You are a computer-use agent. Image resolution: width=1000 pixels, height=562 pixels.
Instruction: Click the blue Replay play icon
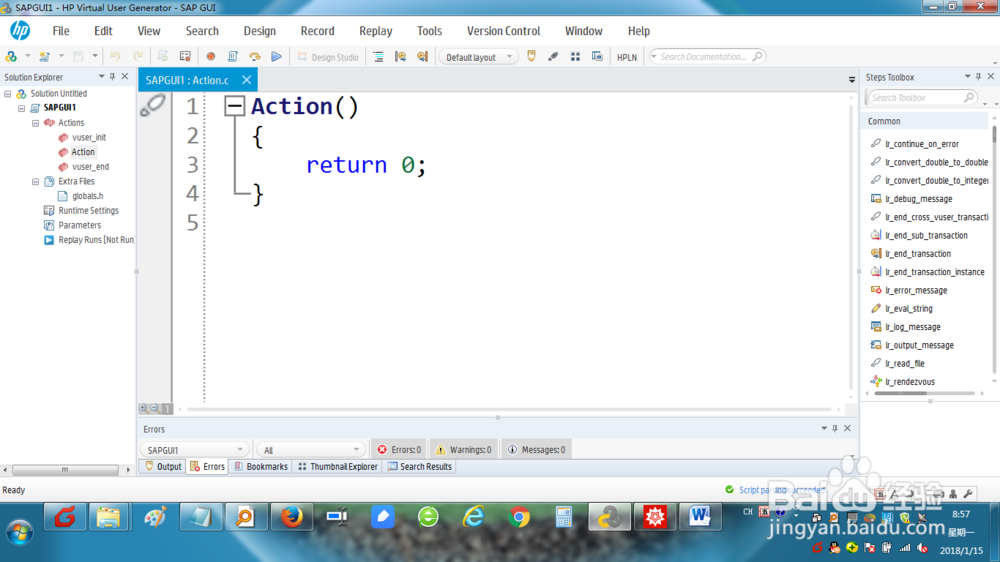click(x=276, y=57)
